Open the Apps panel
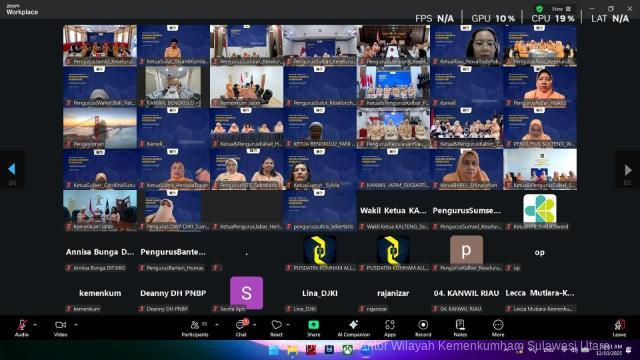640x360 pixels. click(390, 328)
